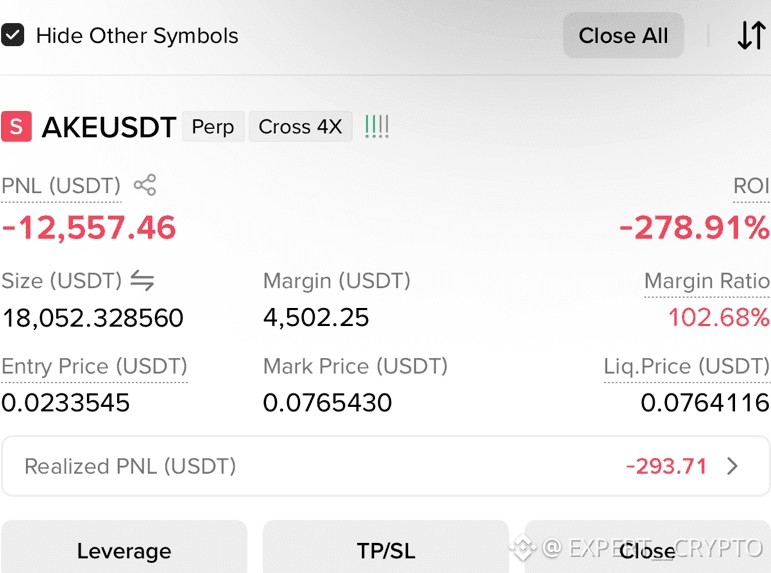Open the TP/SL settings button
This screenshot has height=573, width=771.
pyautogui.click(x=386, y=547)
